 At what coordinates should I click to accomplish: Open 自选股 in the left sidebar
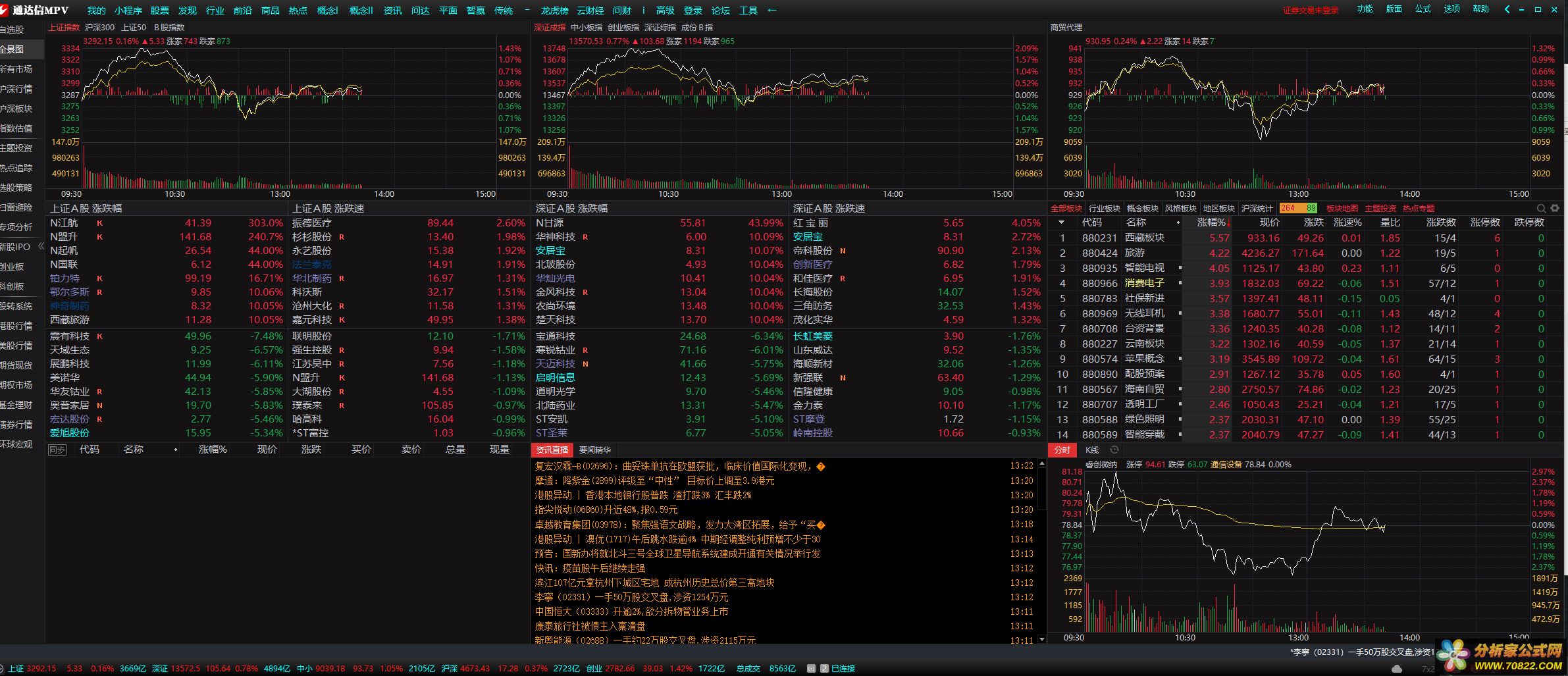[12, 30]
